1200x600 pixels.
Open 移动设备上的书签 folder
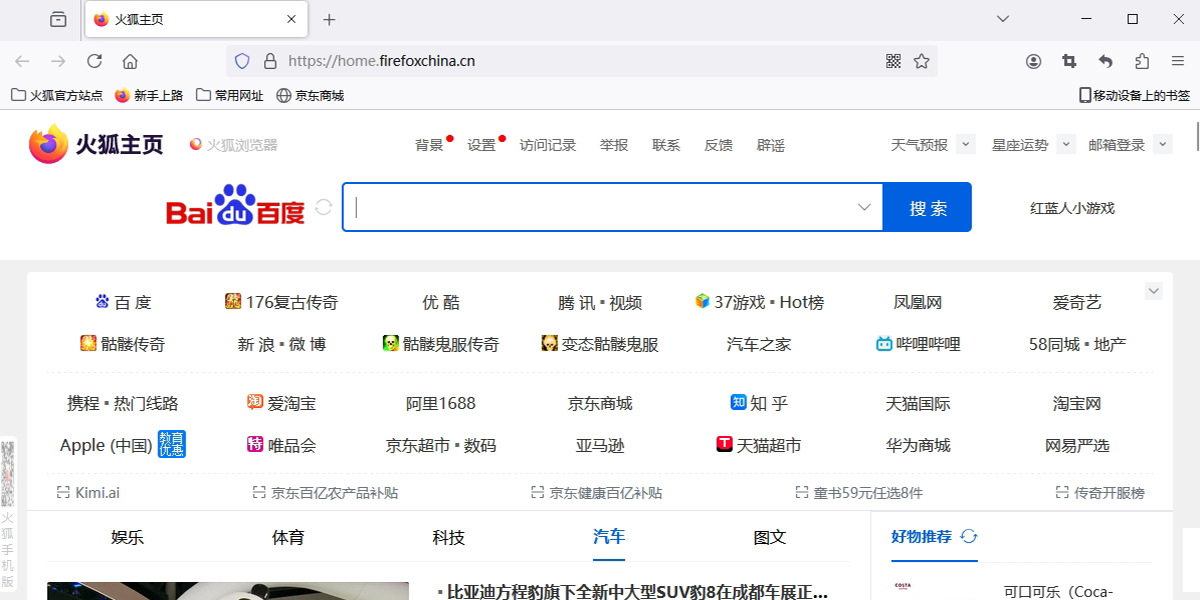[1134, 96]
